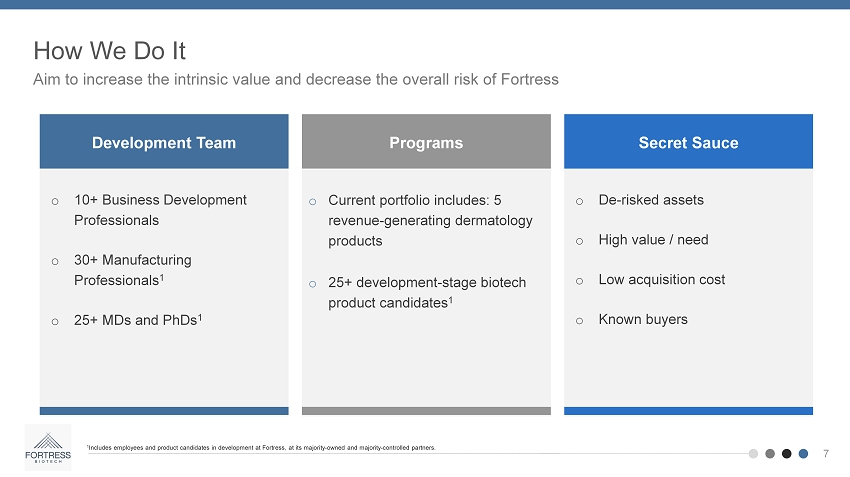Select the Development Team header
850x477 pixels.
pyautogui.click(x=164, y=142)
